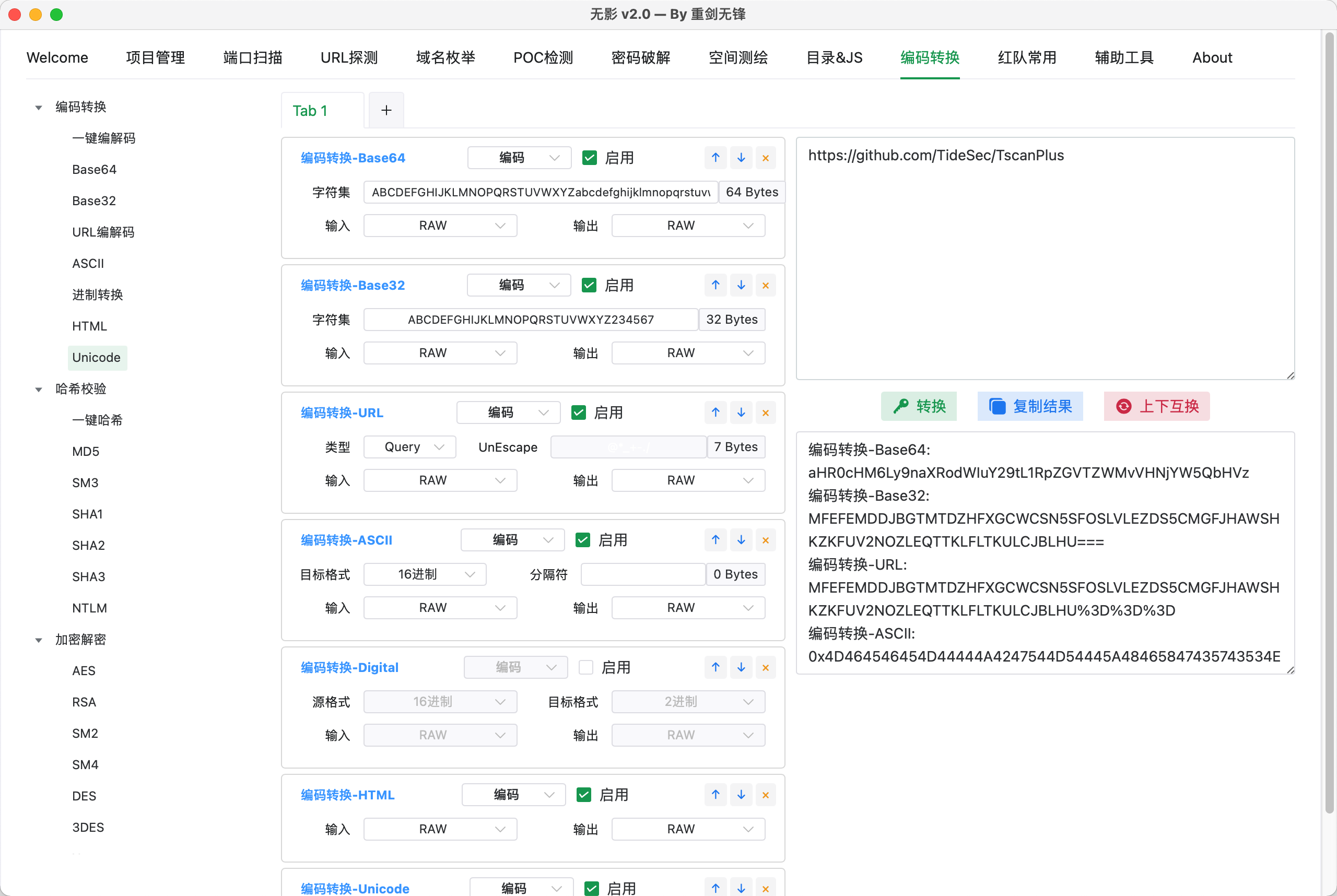The image size is (1337, 896).
Task: Open the URL 类型 Query dropdown
Action: [409, 447]
